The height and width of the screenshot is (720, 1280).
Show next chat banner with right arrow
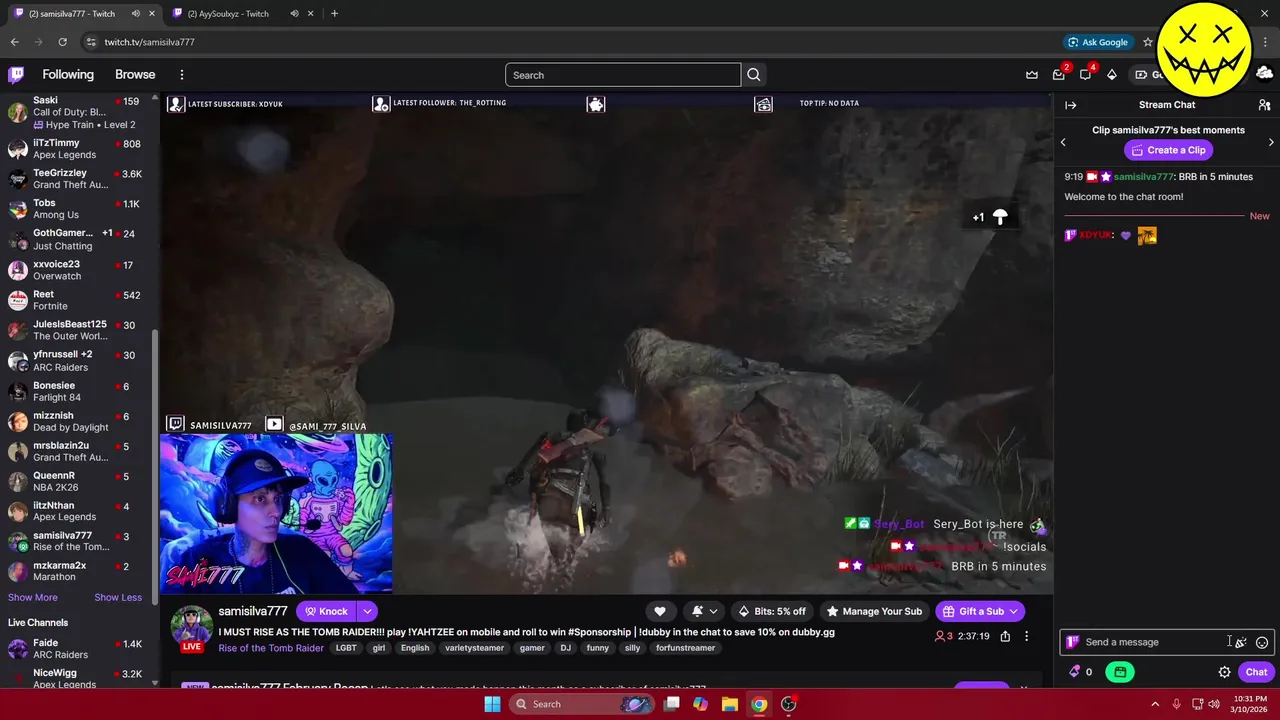pyautogui.click(x=1271, y=142)
